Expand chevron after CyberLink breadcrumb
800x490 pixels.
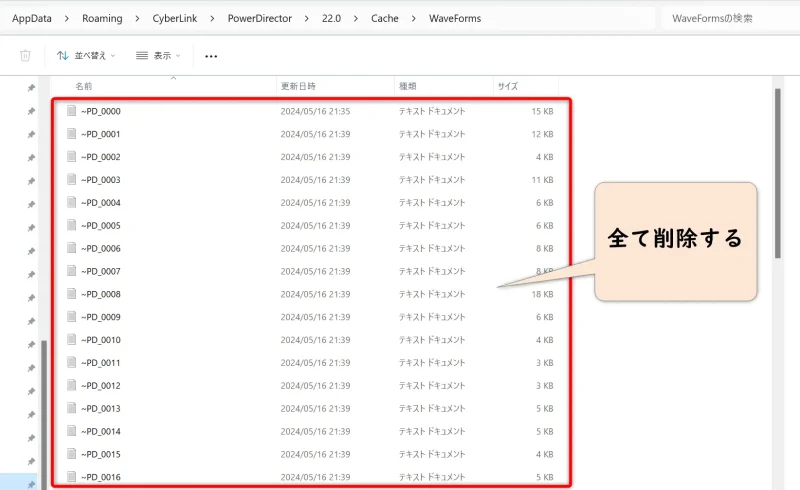tap(212, 19)
